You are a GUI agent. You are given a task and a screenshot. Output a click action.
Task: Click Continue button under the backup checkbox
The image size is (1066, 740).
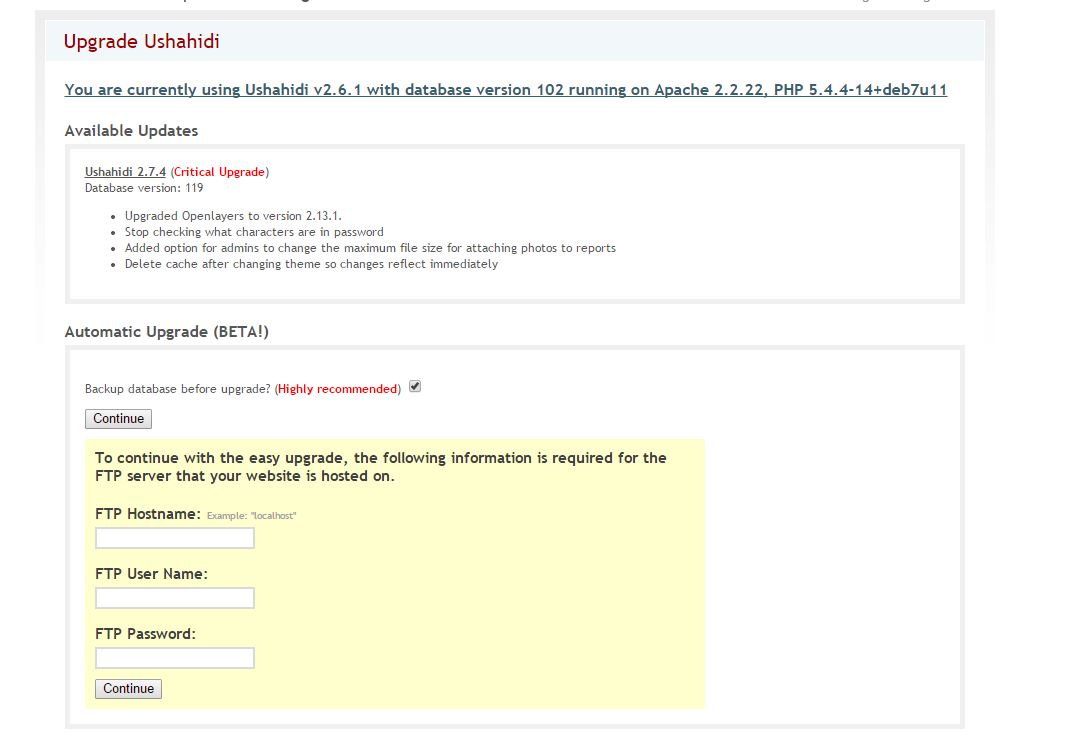tap(118, 419)
